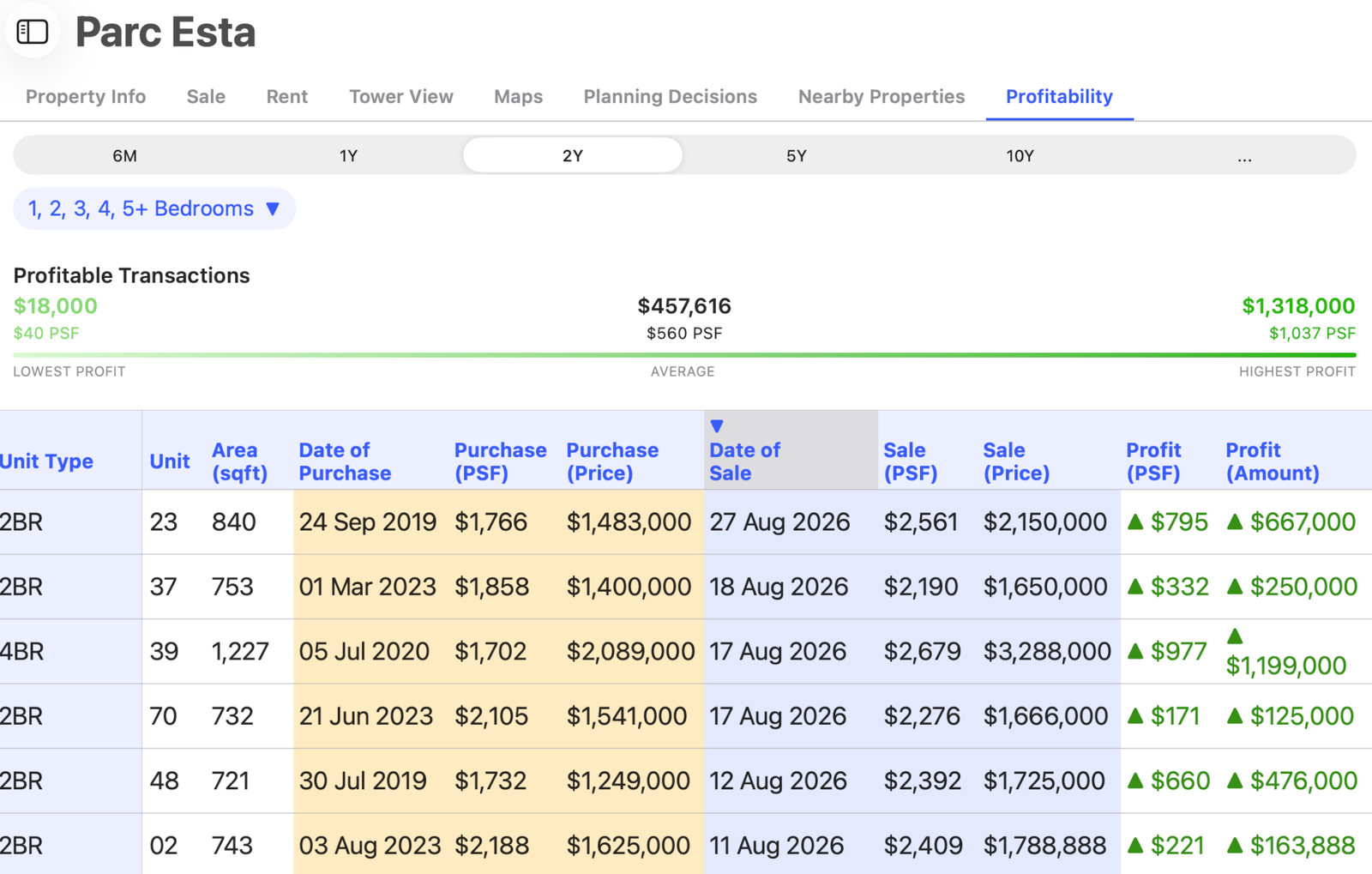Sort by Purchase (Price) column
Viewport: 1372px width, 874px height.
[x=612, y=461]
